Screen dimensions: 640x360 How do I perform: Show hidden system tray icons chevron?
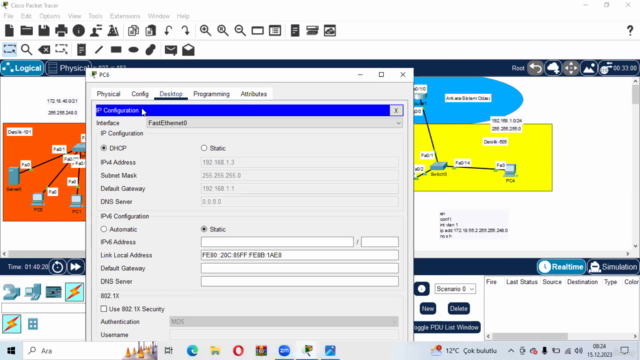(511, 351)
